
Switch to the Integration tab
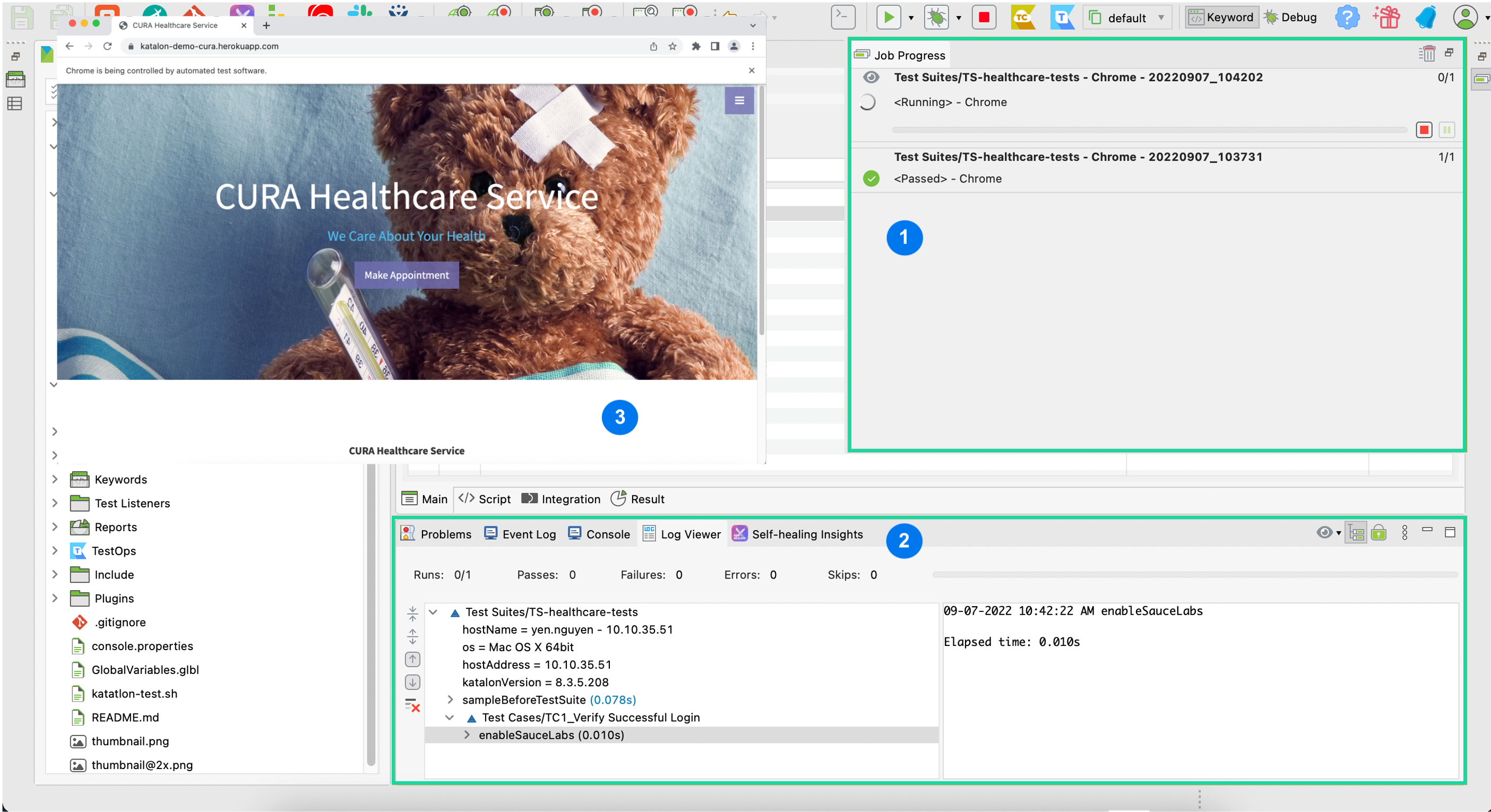[561, 498]
